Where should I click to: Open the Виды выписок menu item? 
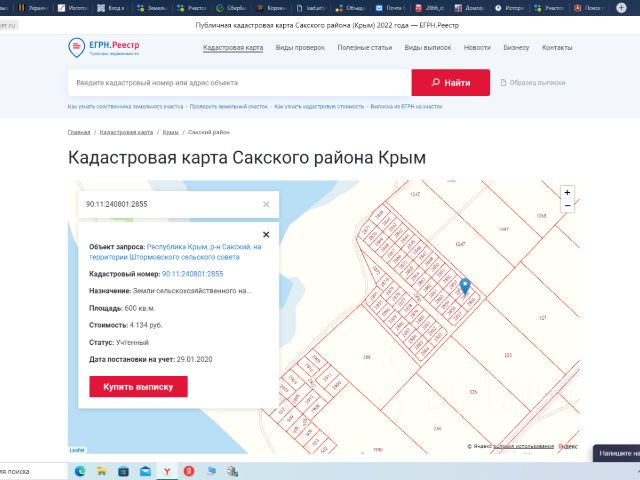click(x=428, y=48)
